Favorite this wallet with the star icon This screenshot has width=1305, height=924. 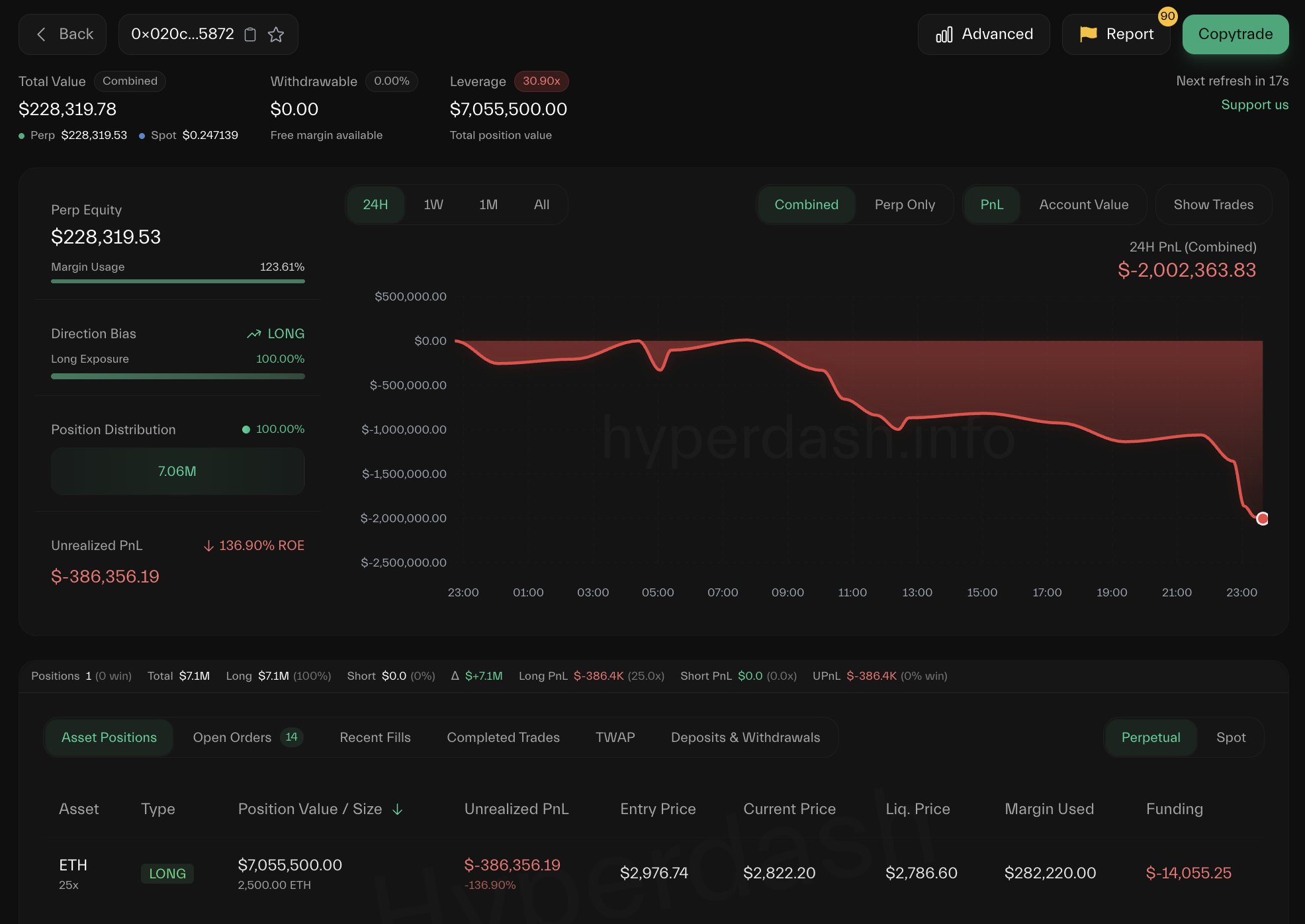click(x=276, y=34)
